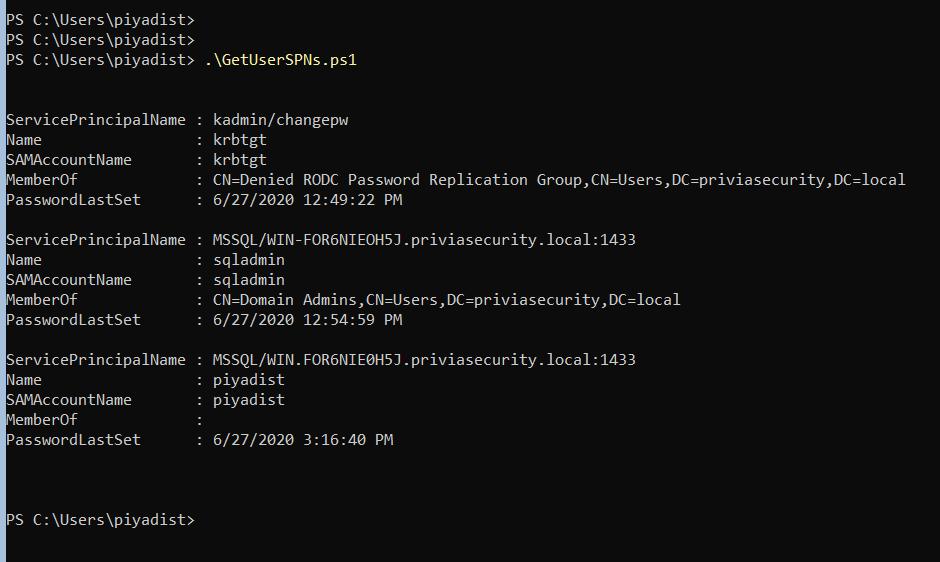
Task: Click the MSSQL/WIN-FOR6NIEOH5J SPN for sqladmin
Action: 424,240
